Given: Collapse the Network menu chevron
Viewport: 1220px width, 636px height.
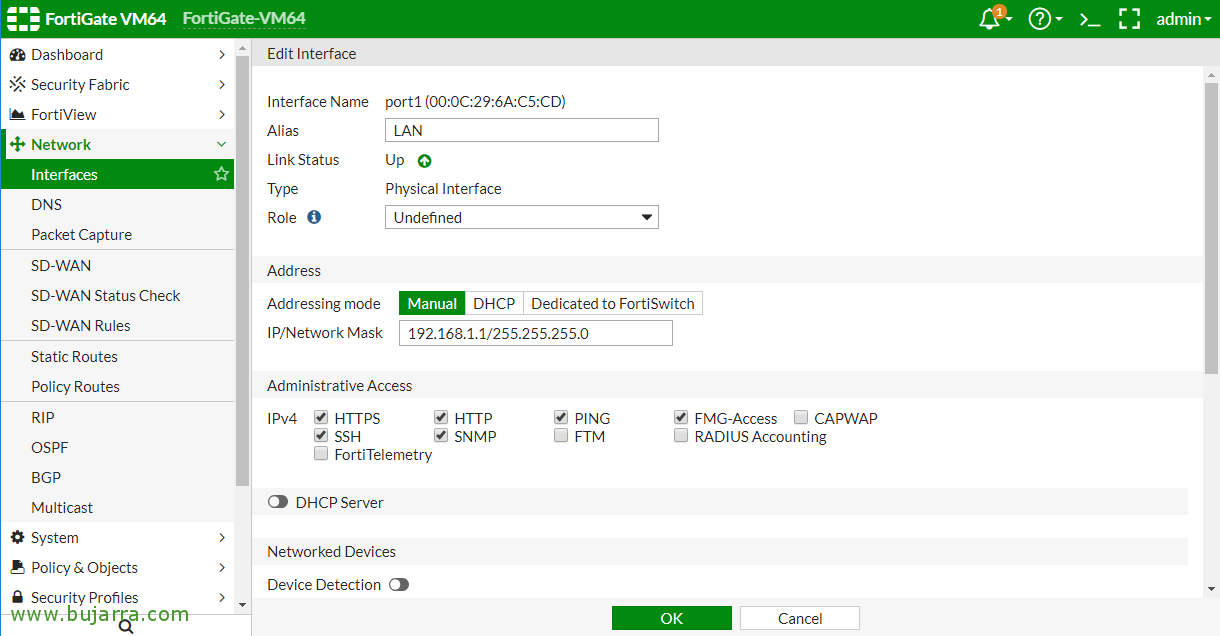Looking at the screenshot, I should (x=222, y=145).
